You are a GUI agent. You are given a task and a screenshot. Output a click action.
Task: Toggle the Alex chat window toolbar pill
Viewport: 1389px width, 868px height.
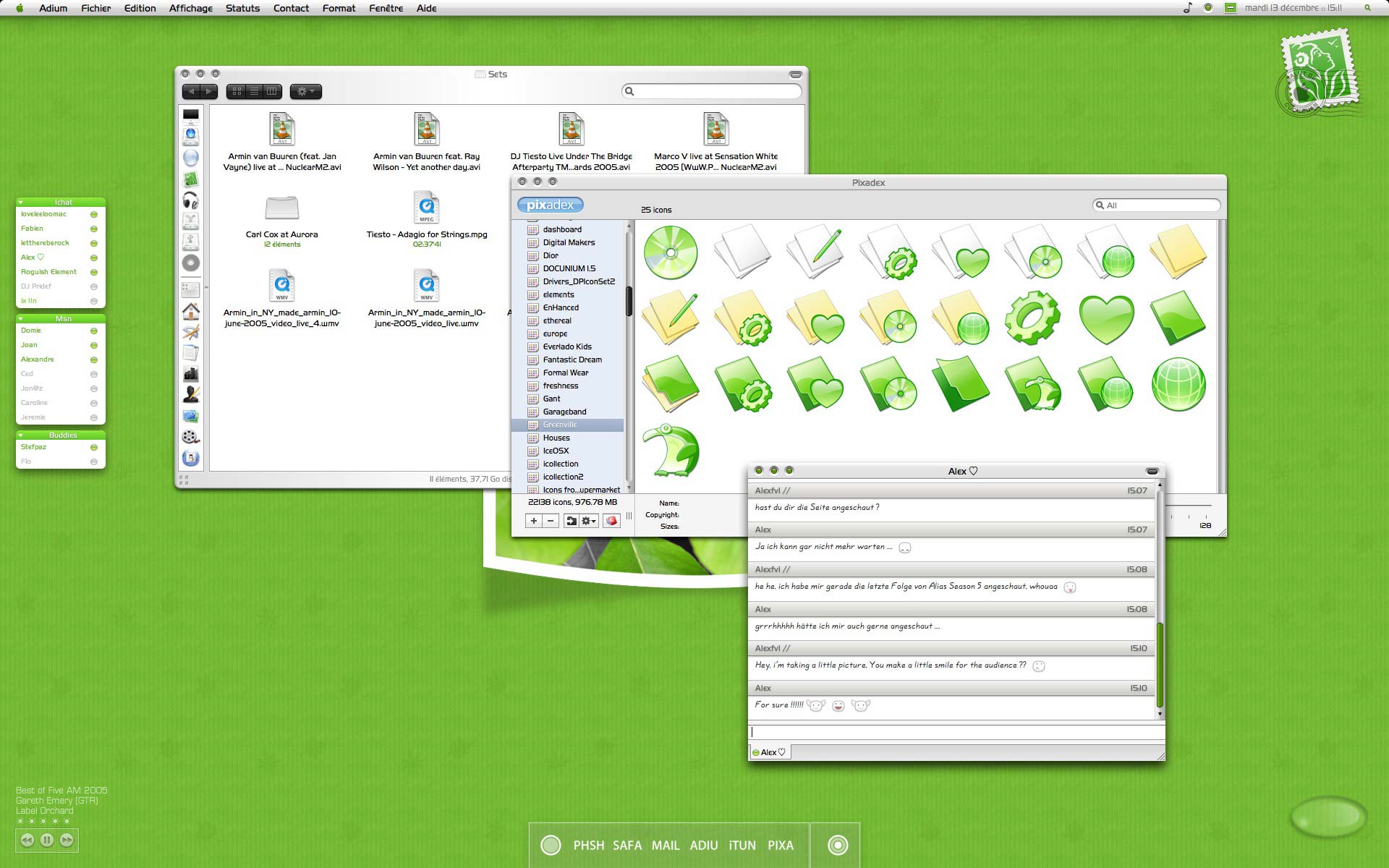1152,471
